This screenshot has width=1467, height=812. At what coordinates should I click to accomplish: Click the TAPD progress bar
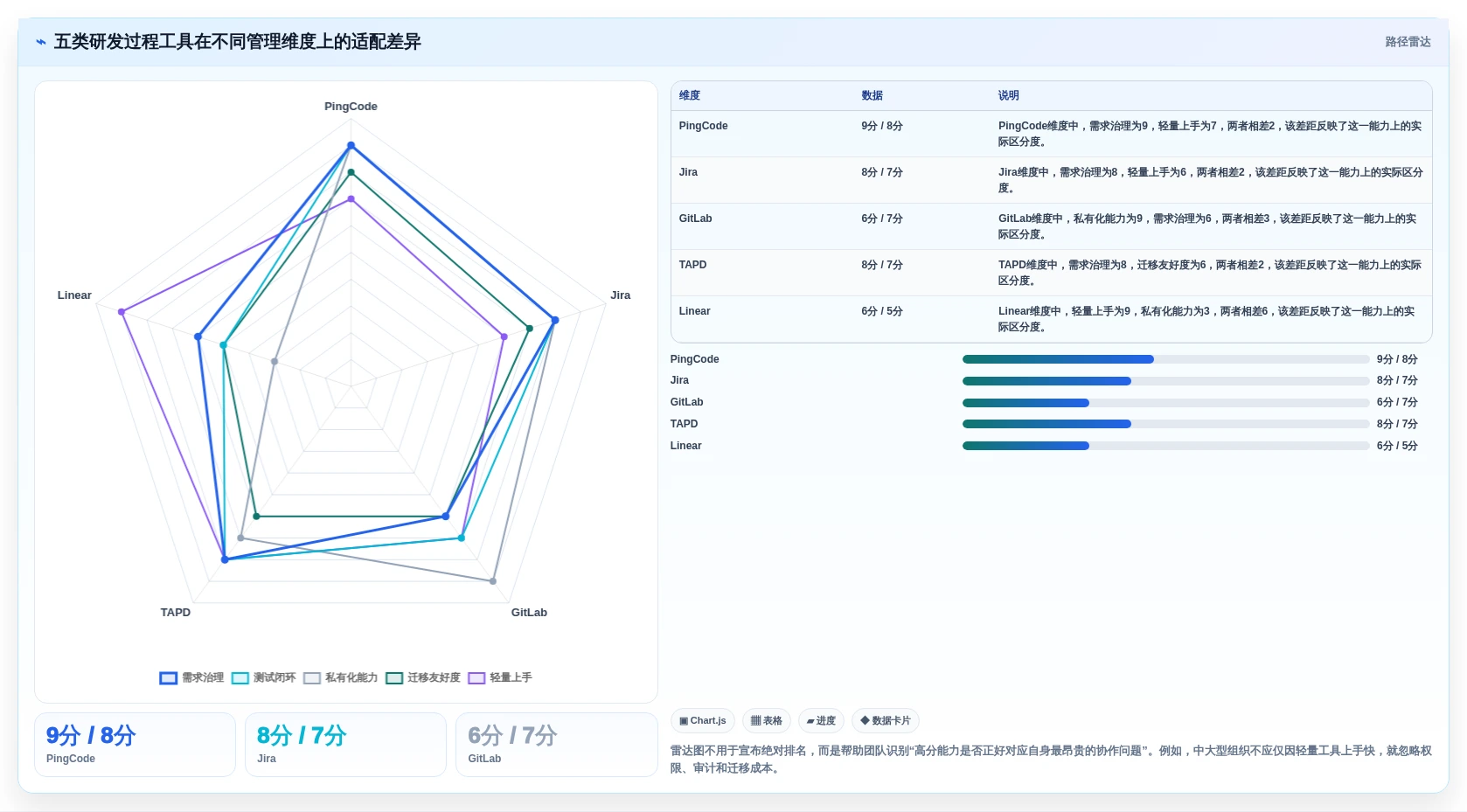(1165, 424)
